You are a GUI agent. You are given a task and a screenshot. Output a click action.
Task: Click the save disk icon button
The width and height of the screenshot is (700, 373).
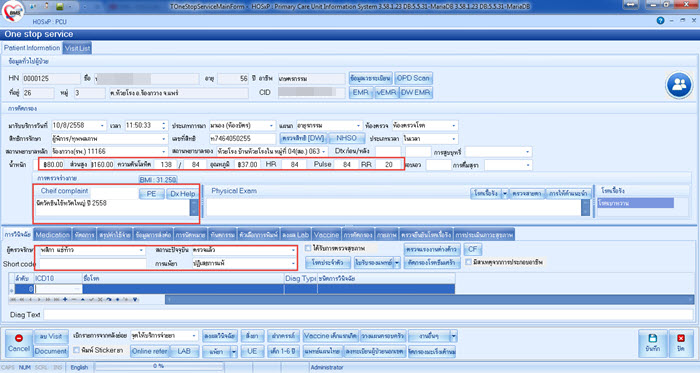(652, 343)
